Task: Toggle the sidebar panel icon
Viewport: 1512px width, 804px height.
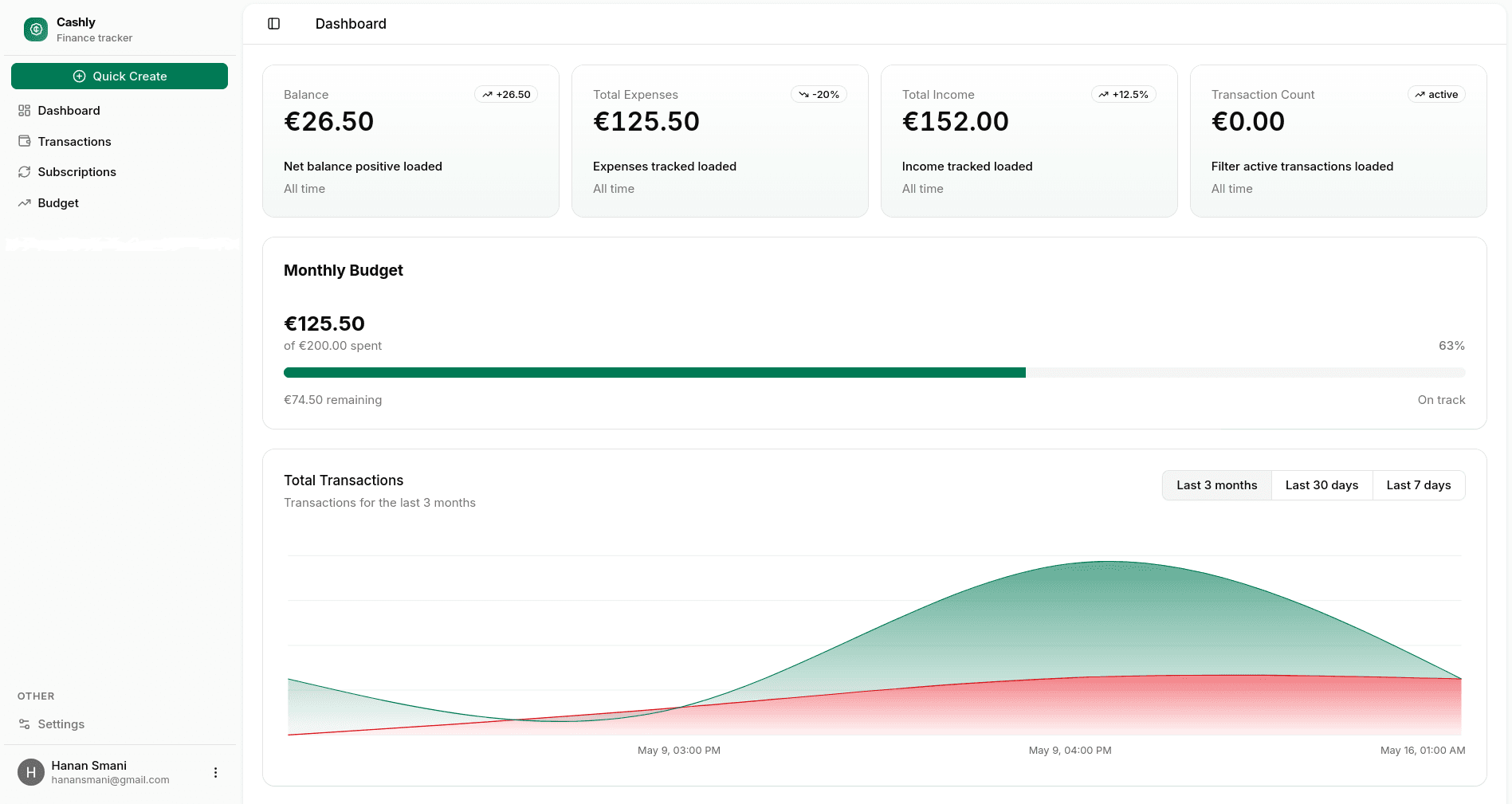Action: (274, 24)
